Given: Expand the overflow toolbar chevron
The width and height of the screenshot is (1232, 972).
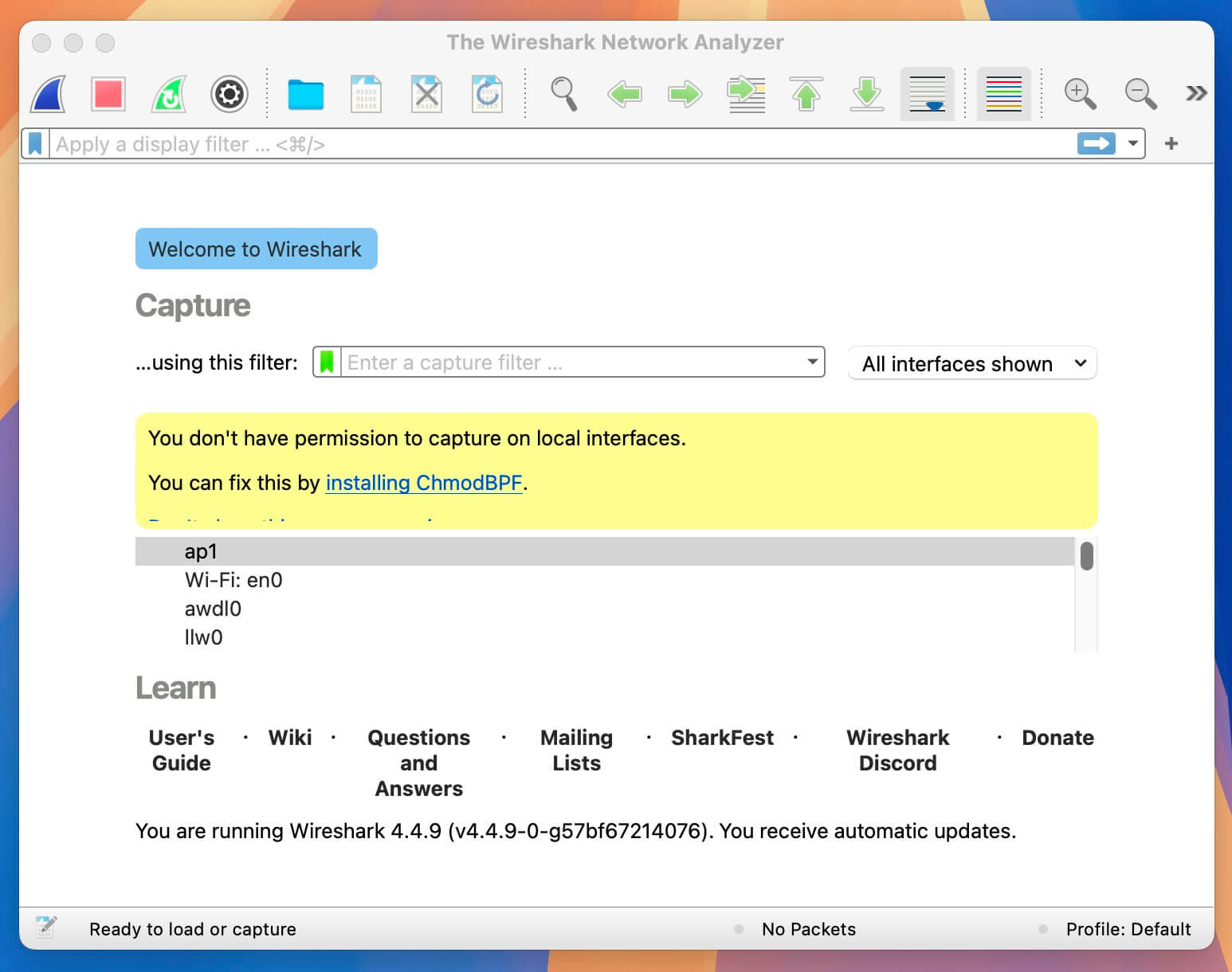Looking at the screenshot, I should pyautogui.click(x=1195, y=92).
